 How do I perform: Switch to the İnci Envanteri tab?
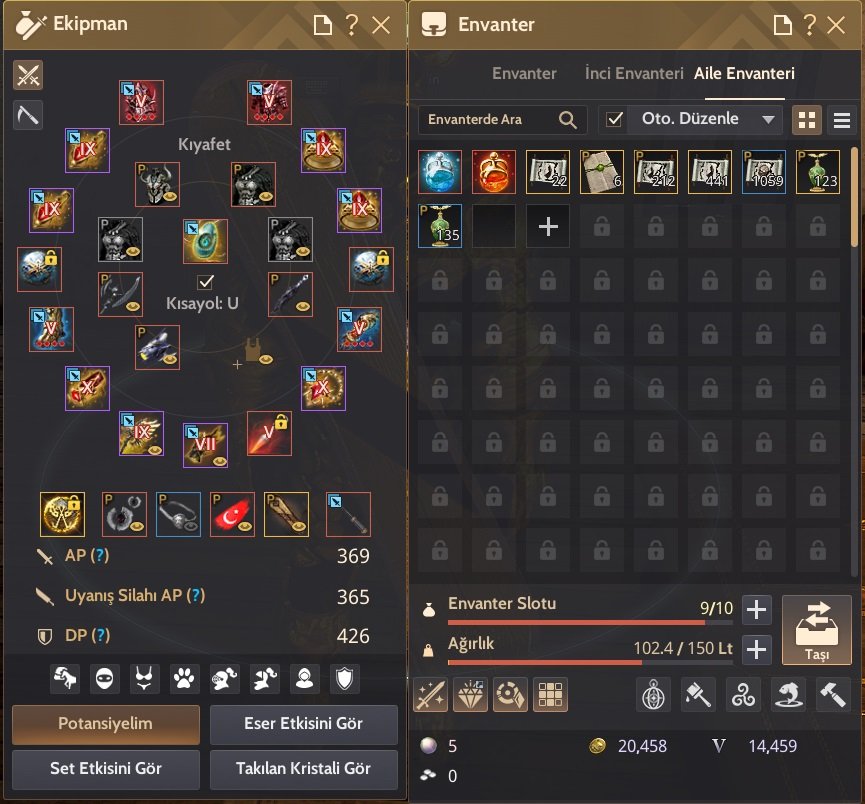634,73
